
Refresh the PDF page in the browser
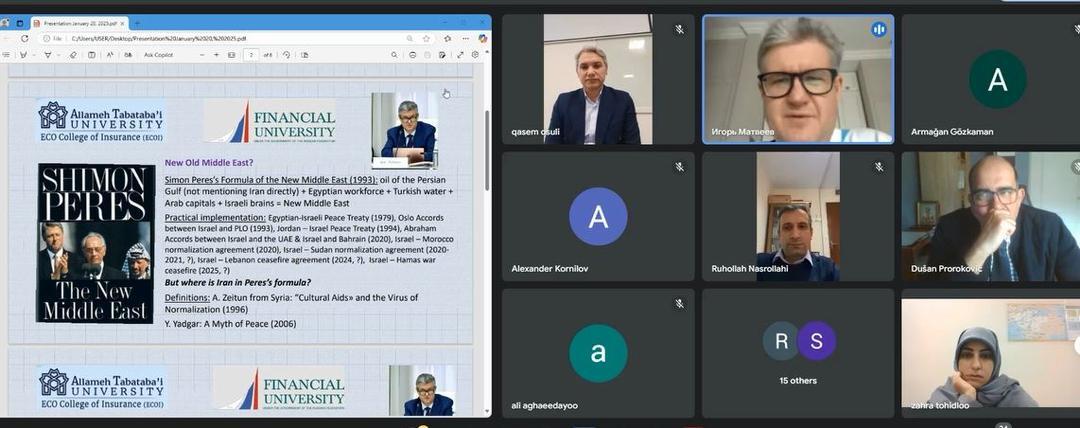[x=25, y=39]
